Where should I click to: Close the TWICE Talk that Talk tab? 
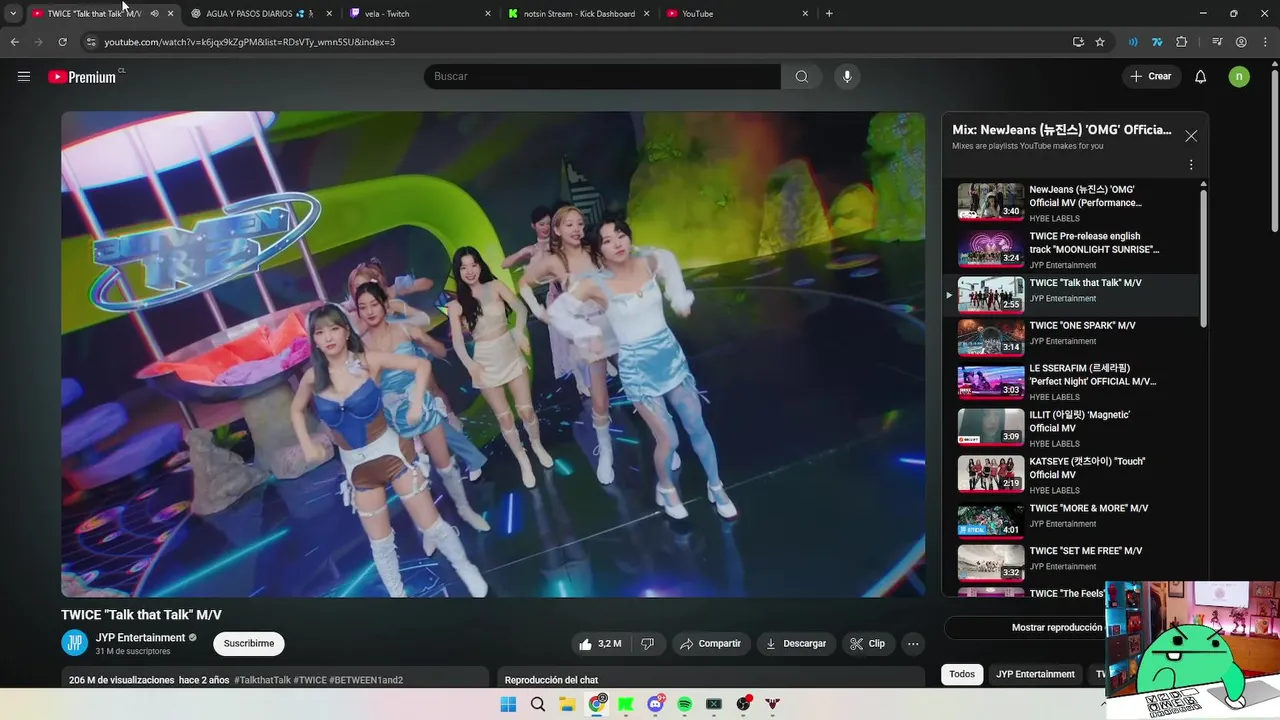(170, 14)
